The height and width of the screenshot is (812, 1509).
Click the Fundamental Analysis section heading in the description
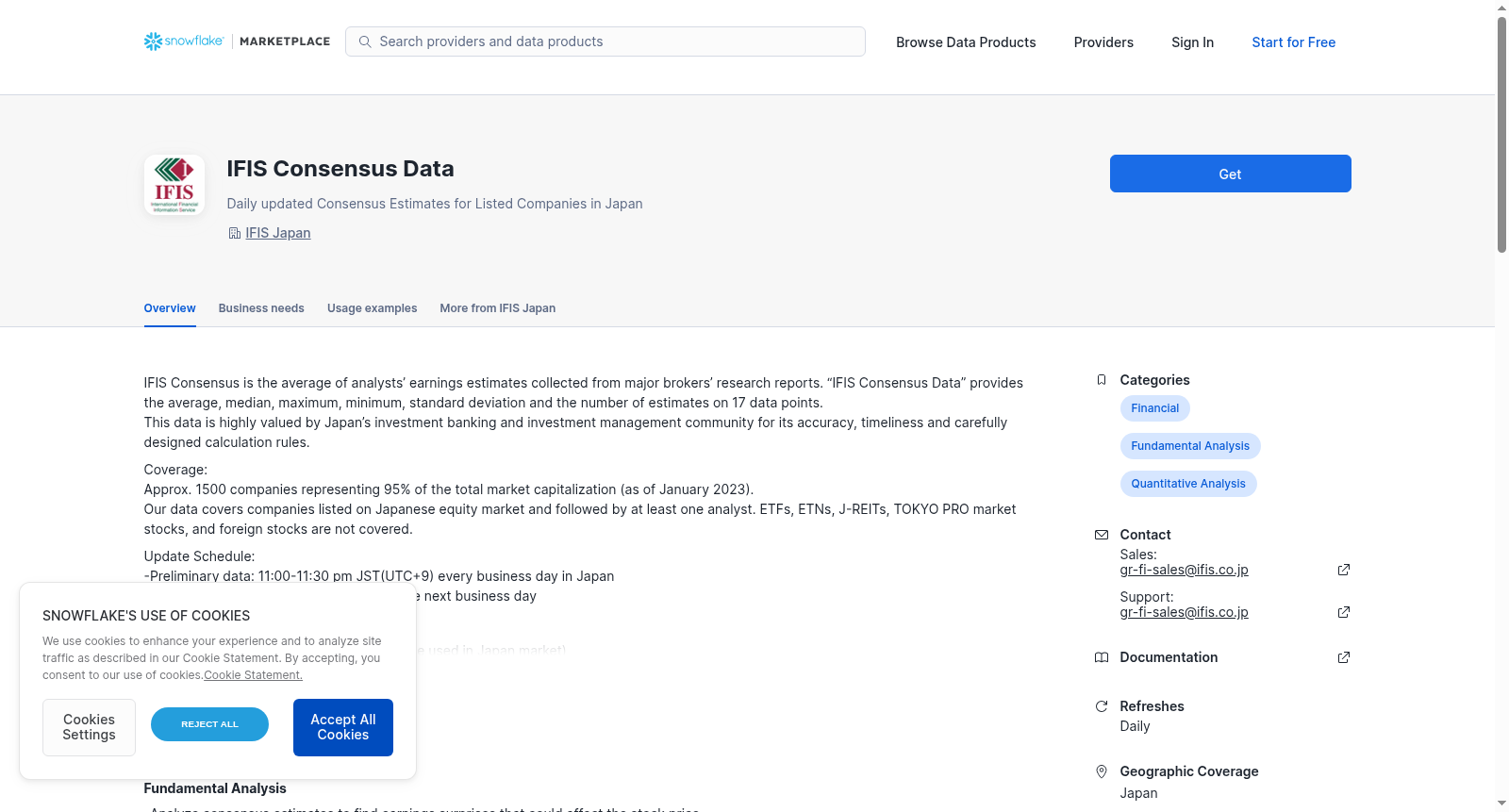point(215,788)
